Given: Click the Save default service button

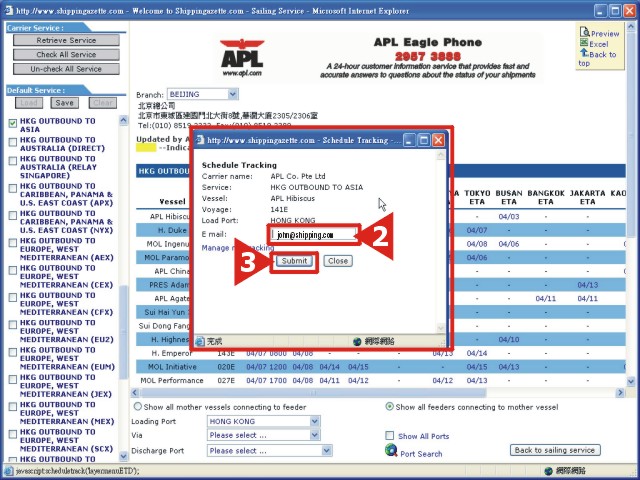Looking at the screenshot, I should (64, 103).
